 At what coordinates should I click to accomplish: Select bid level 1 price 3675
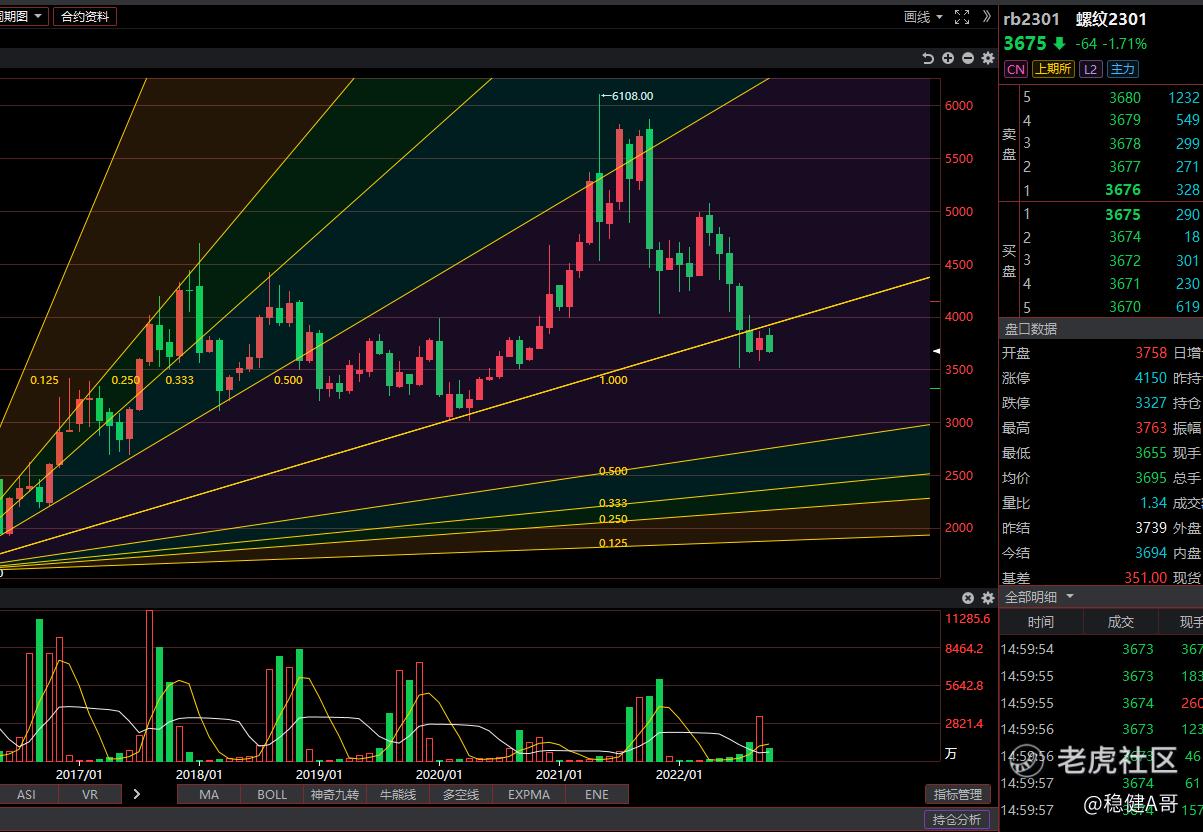tap(1123, 215)
